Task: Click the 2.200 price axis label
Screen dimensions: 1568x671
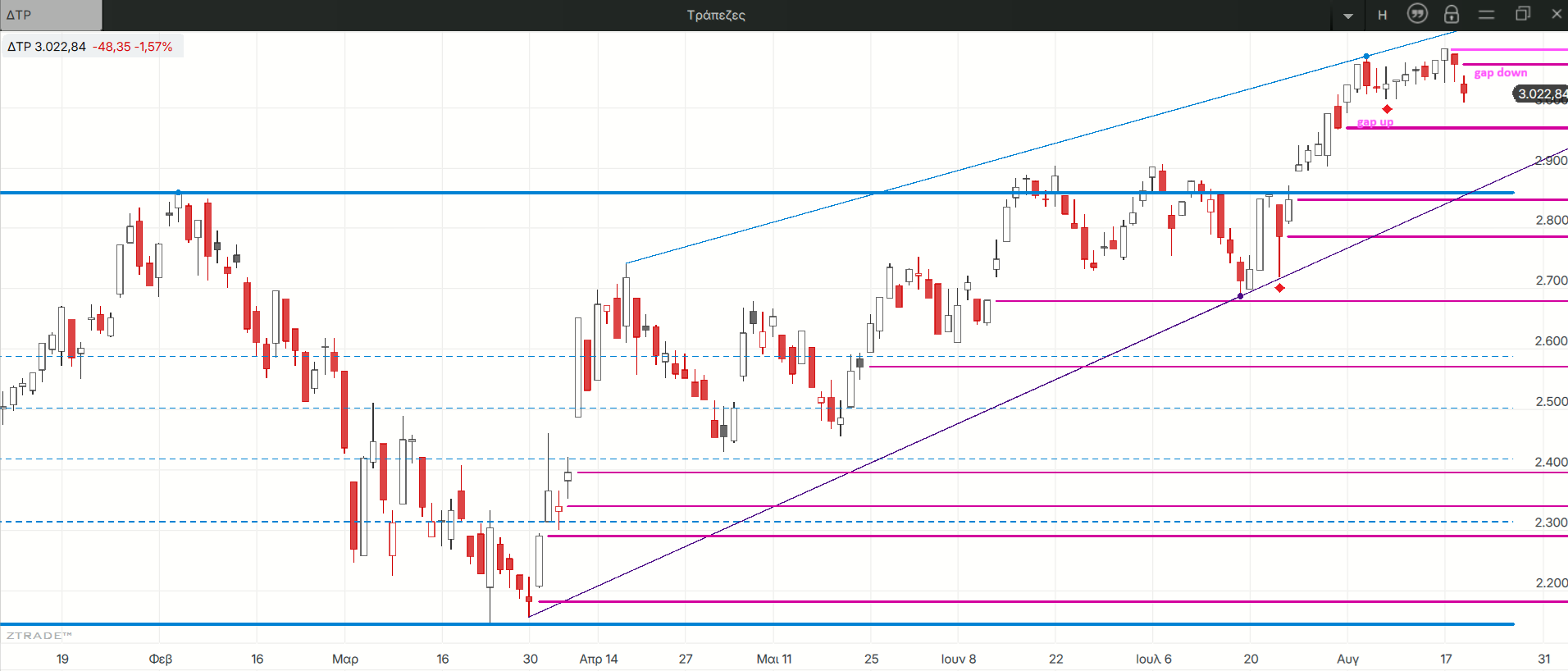Action: pyautogui.click(x=1552, y=583)
